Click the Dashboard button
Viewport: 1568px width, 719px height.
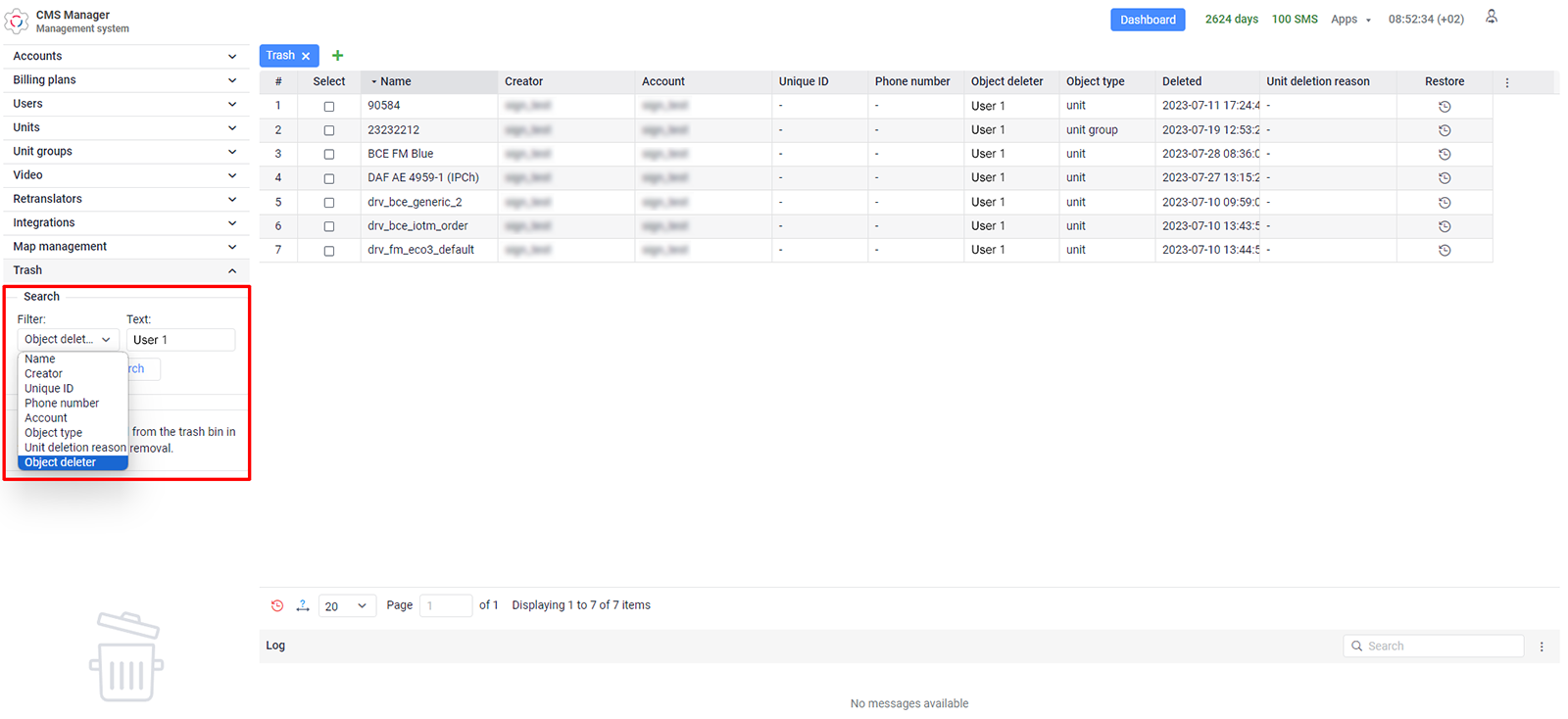click(1148, 20)
